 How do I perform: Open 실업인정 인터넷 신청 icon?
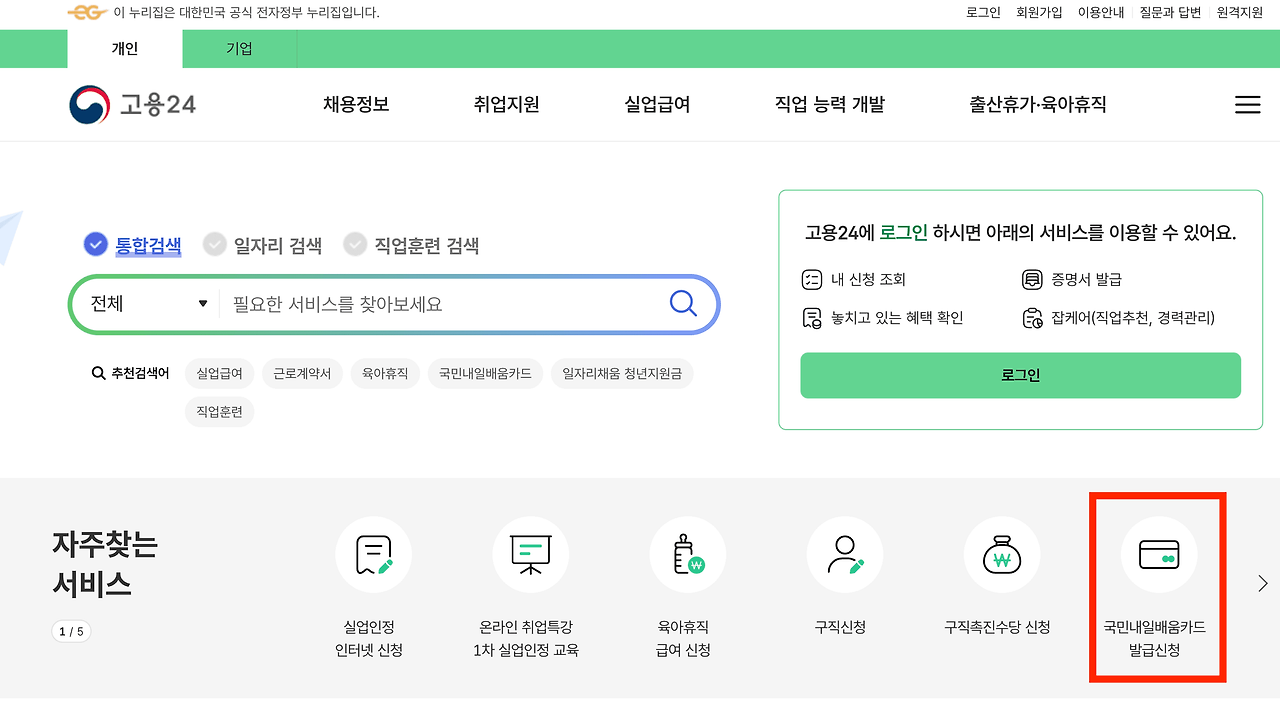(x=373, y=554)
